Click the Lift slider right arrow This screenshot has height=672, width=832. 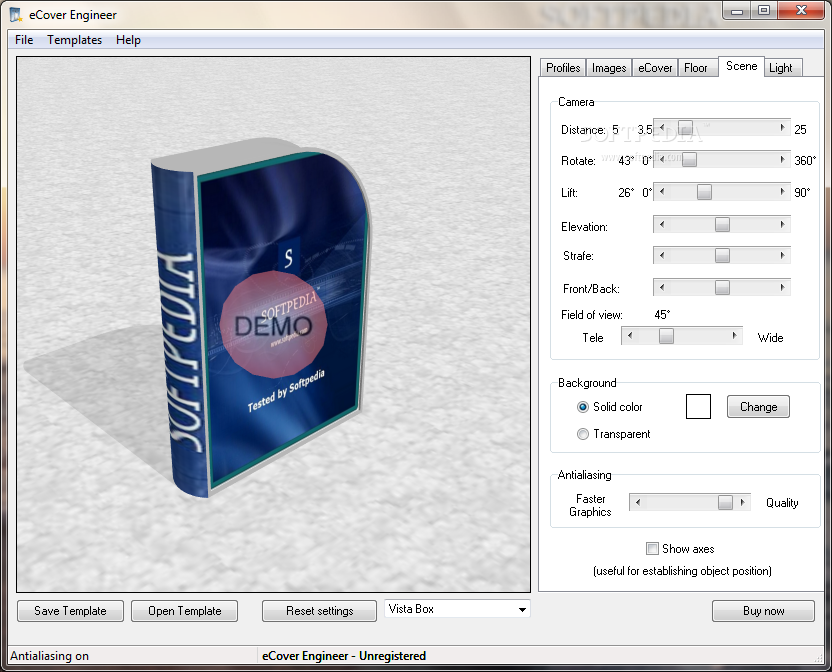click(782, 192)
